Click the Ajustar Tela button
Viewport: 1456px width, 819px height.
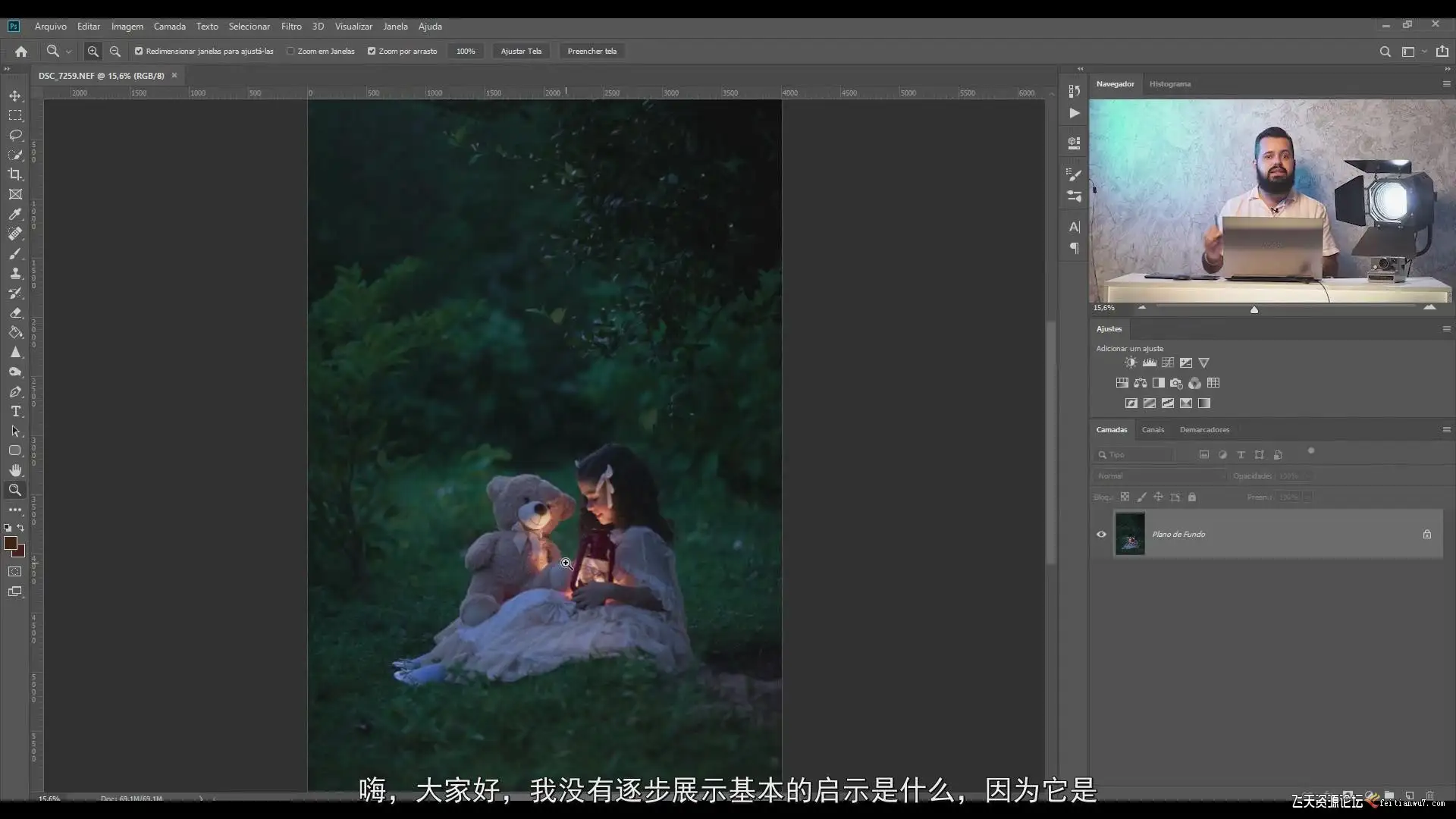pyautogui.click(x=521, y=52)
